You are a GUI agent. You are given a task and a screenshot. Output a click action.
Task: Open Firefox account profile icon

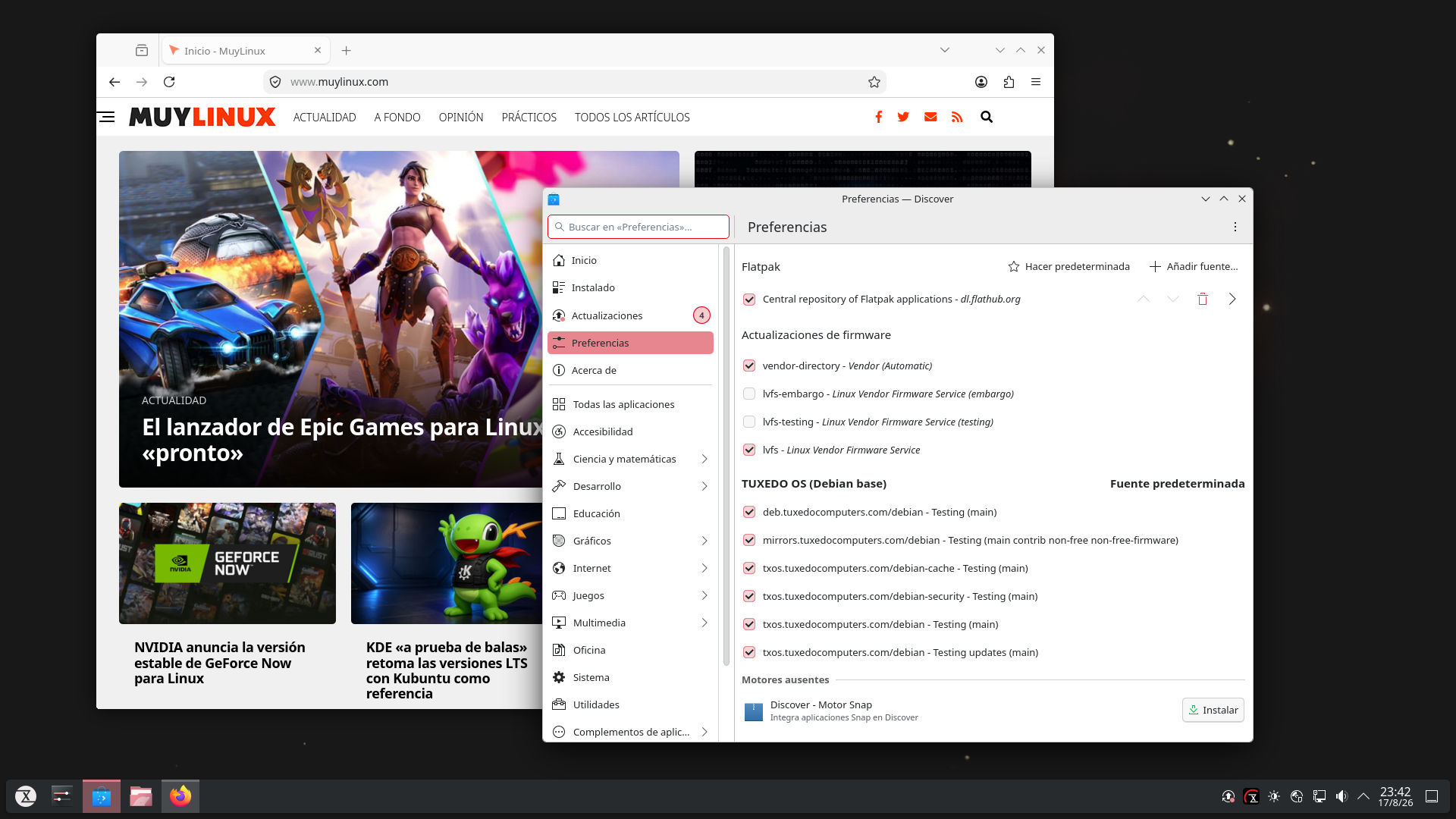click(981, 82)
